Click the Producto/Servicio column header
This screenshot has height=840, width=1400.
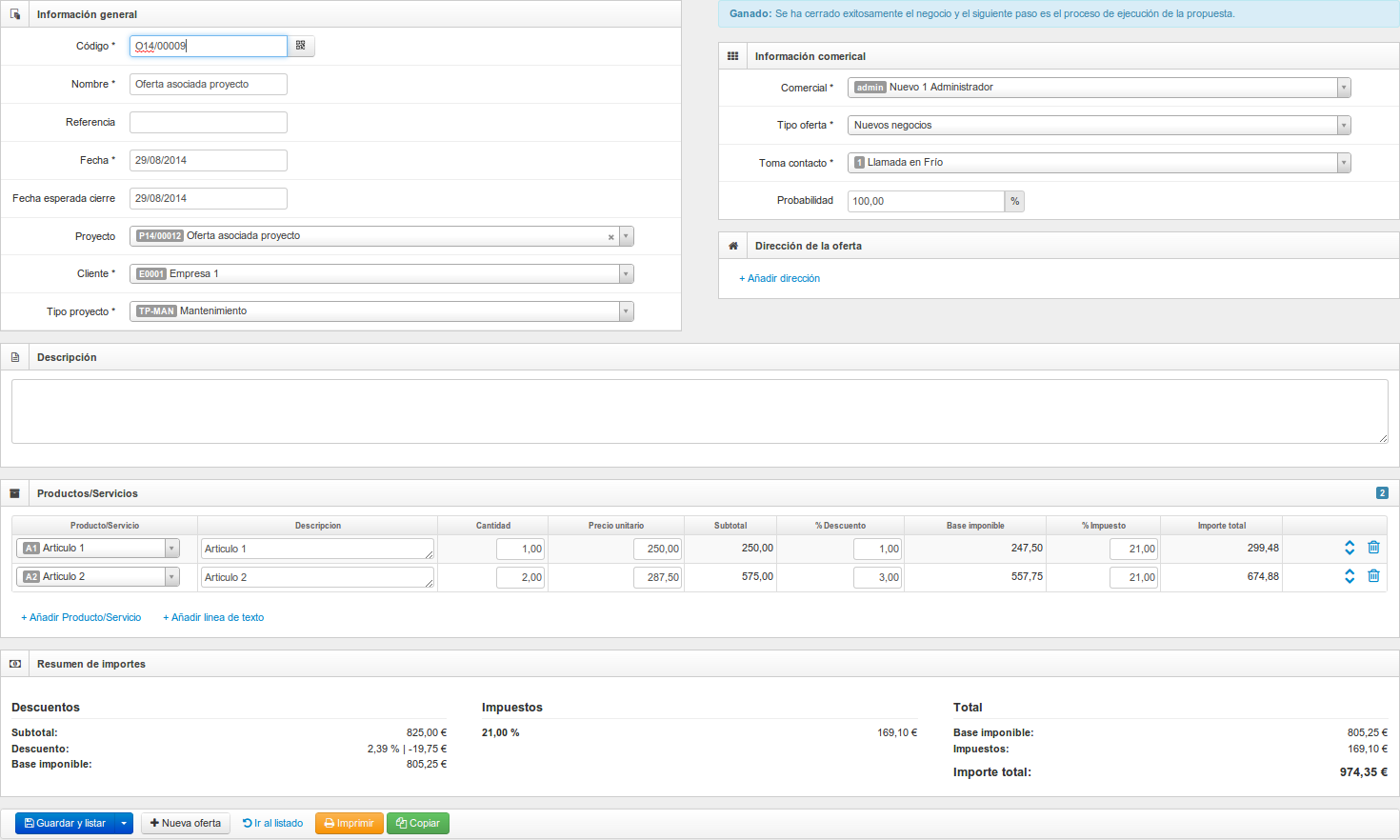[105, 526]
